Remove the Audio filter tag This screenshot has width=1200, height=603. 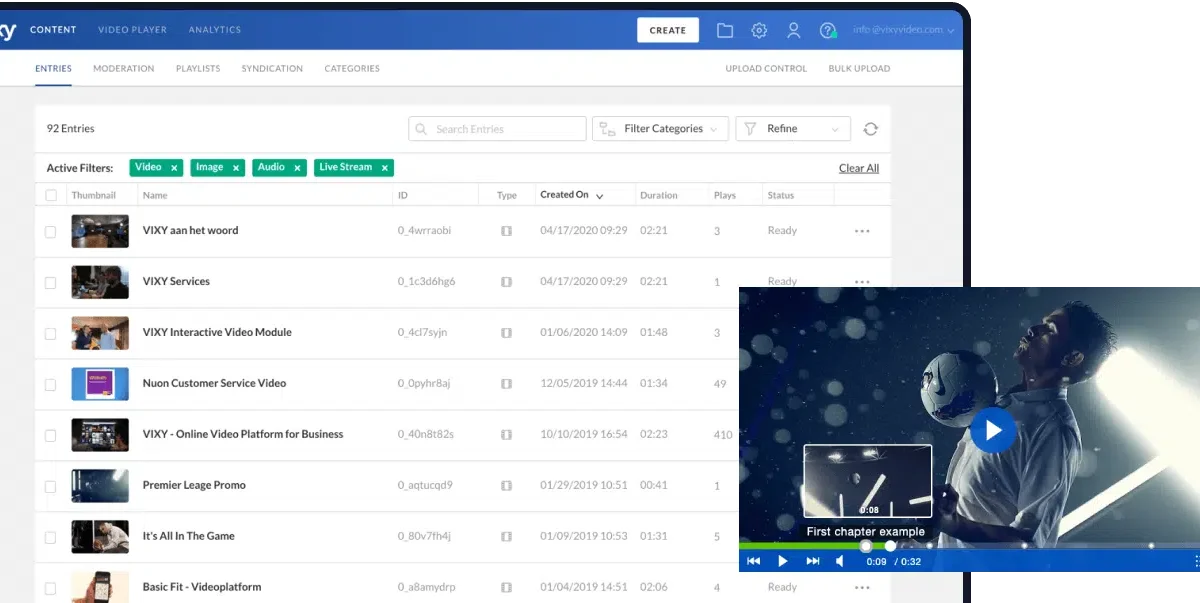(x=297, y=168)
